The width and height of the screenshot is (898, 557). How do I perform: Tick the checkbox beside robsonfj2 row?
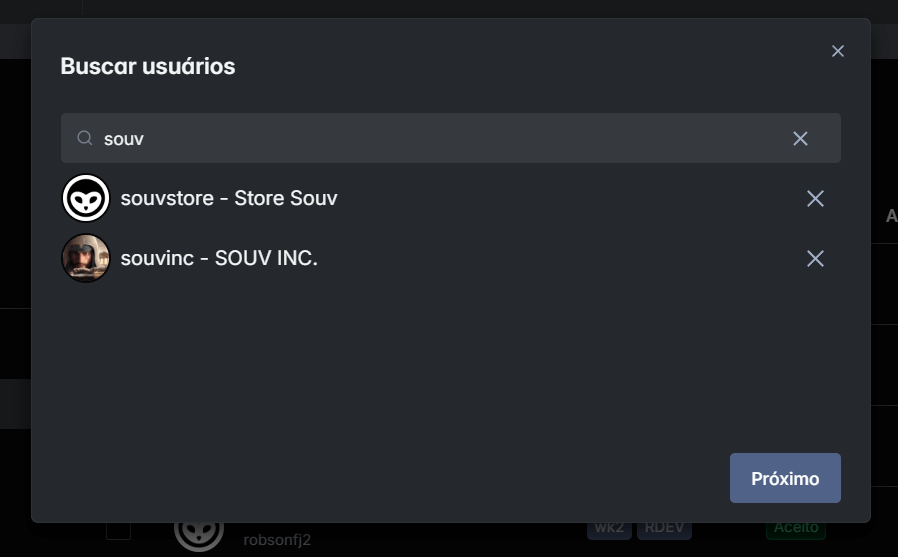pyautogui.click(x=118, y=530)
